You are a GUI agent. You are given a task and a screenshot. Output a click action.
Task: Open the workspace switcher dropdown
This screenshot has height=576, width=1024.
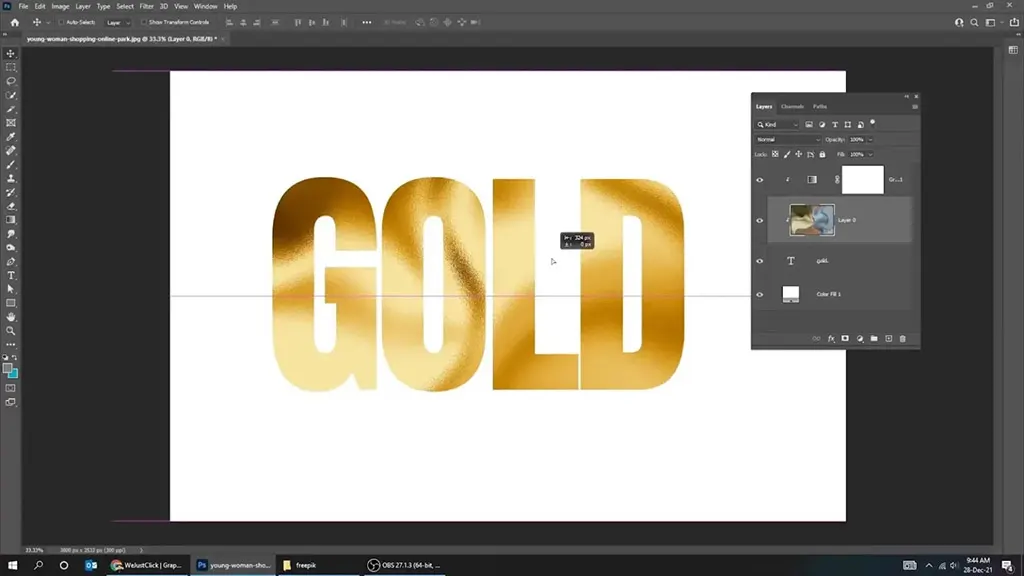tap(992, 22)
